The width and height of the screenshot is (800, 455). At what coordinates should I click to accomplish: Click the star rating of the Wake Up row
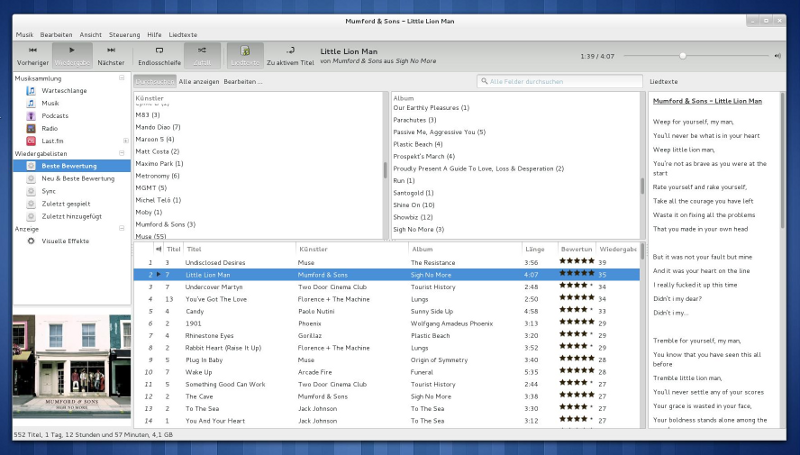(577, 371)
